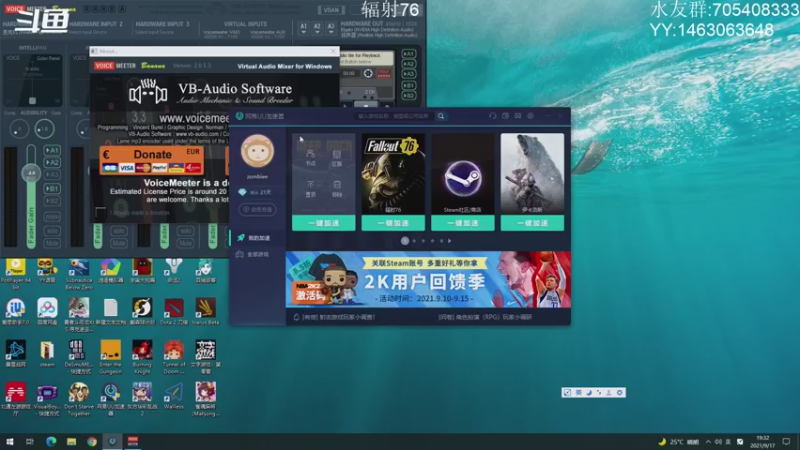This screenshot has height=450, width=800.
Task: Click green accelerate button under Deep Rock card
Action: (x=323, y=223)
